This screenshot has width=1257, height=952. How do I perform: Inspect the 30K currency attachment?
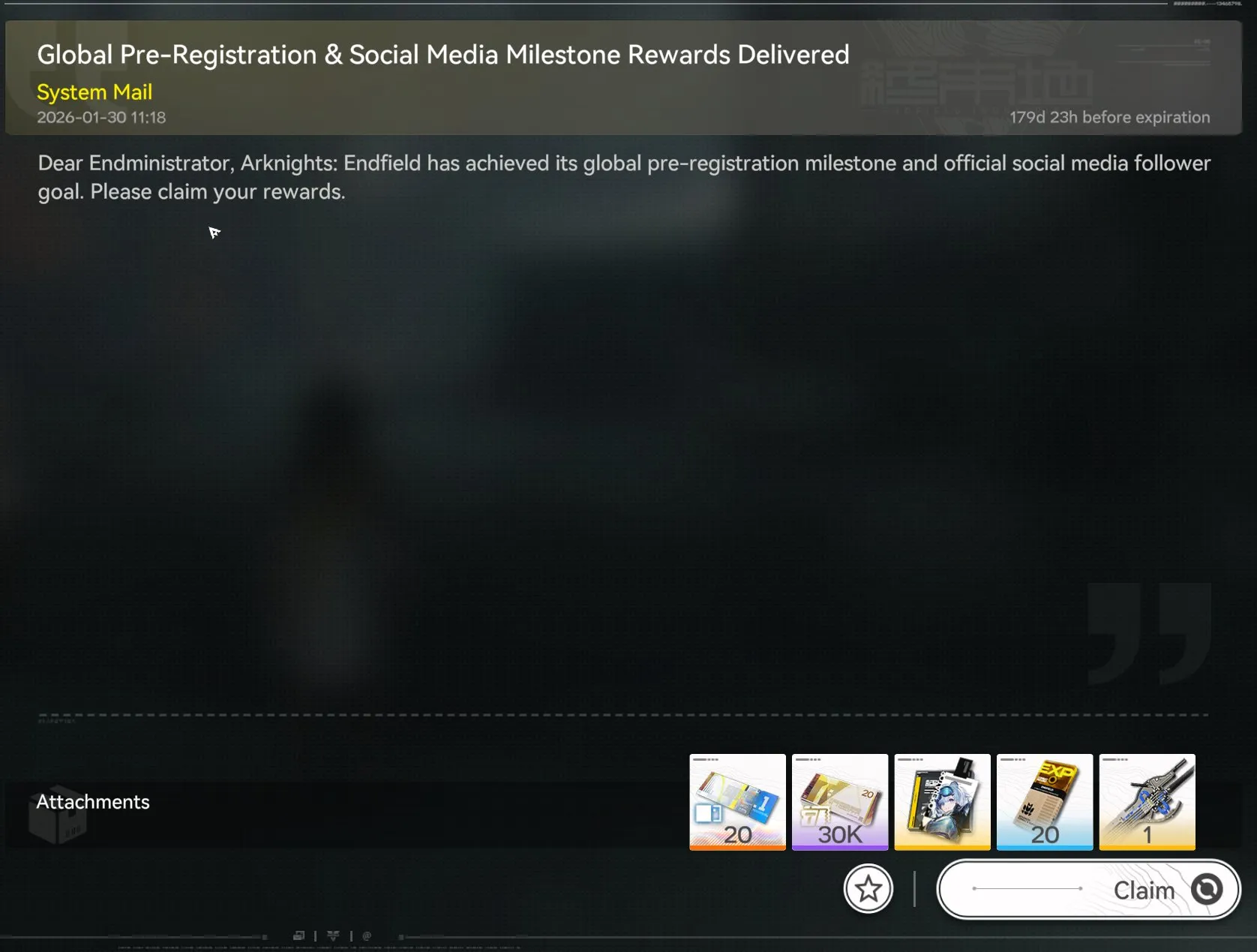coord(840,802)
